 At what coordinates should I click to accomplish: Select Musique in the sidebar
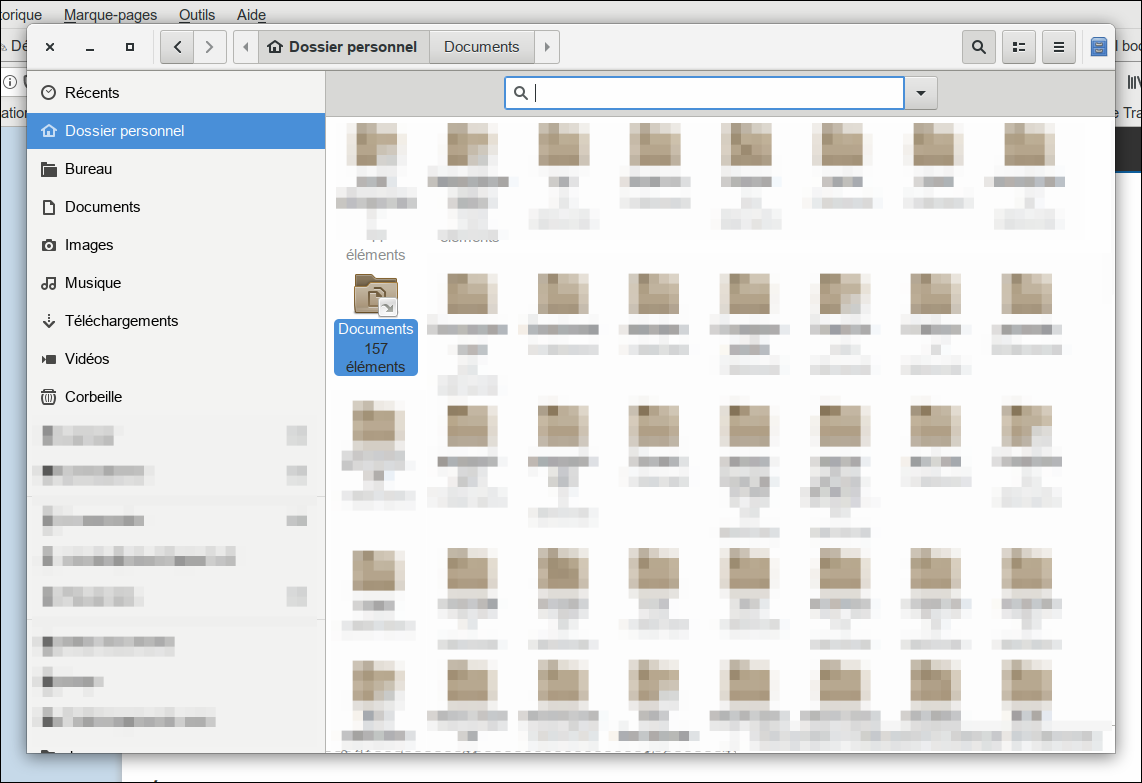pyautogui.click(x=92, y=283)
